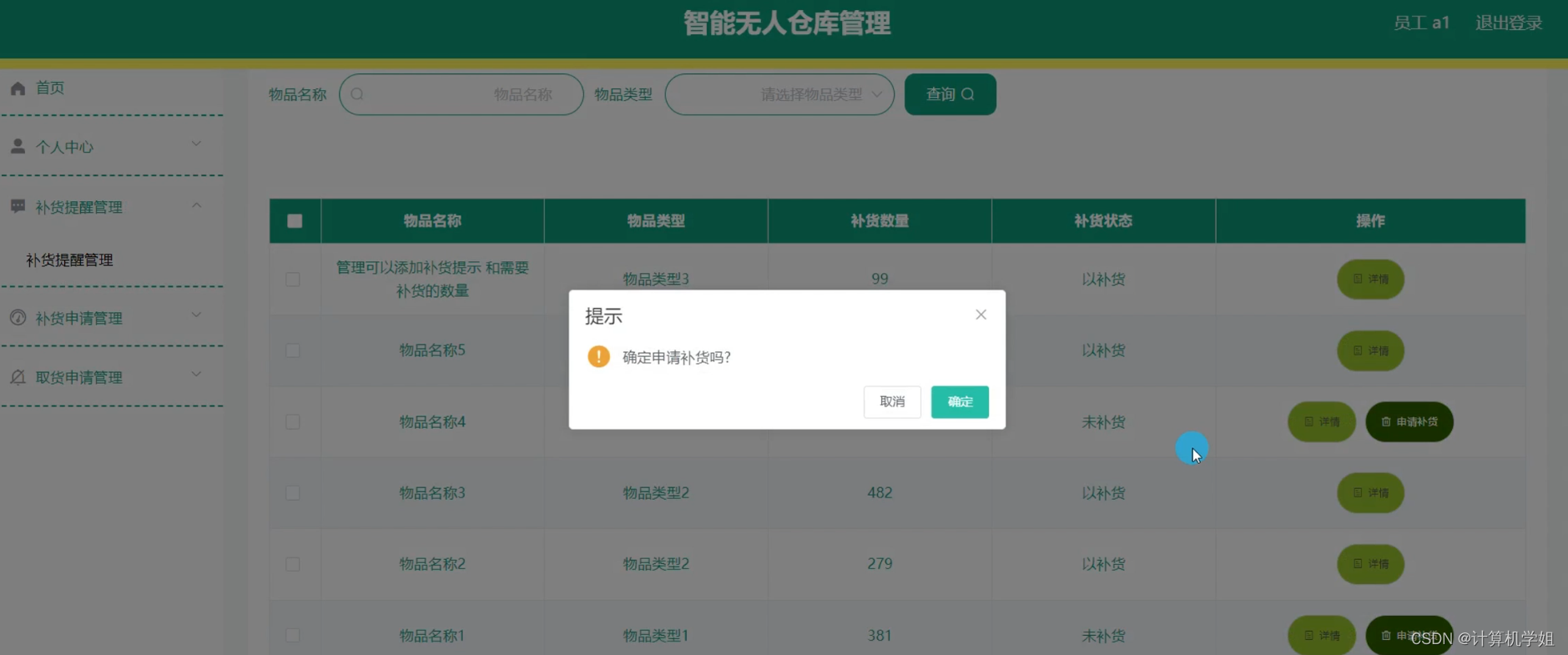Click the home icon beside 首页
This screenshot has width=1568, height=655.
pos(18,88)
